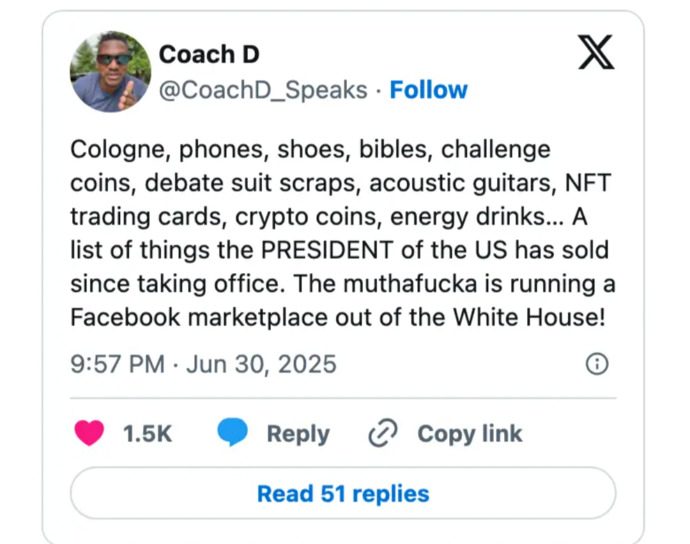The height and width of the screenshot is (544, 690).
Task: Click the blue reply speech bubble icon
Action: pos(232,432)
